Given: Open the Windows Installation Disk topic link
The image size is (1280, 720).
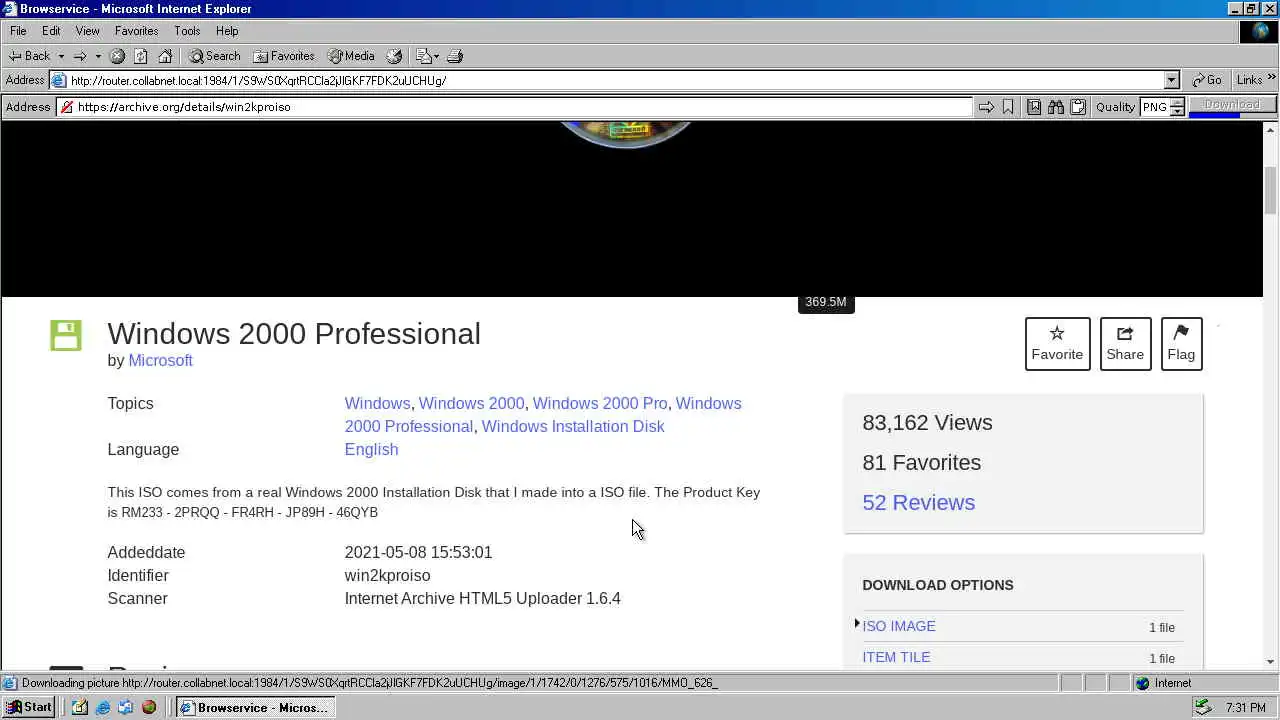Looking at the screenshot, I should 573,426.
